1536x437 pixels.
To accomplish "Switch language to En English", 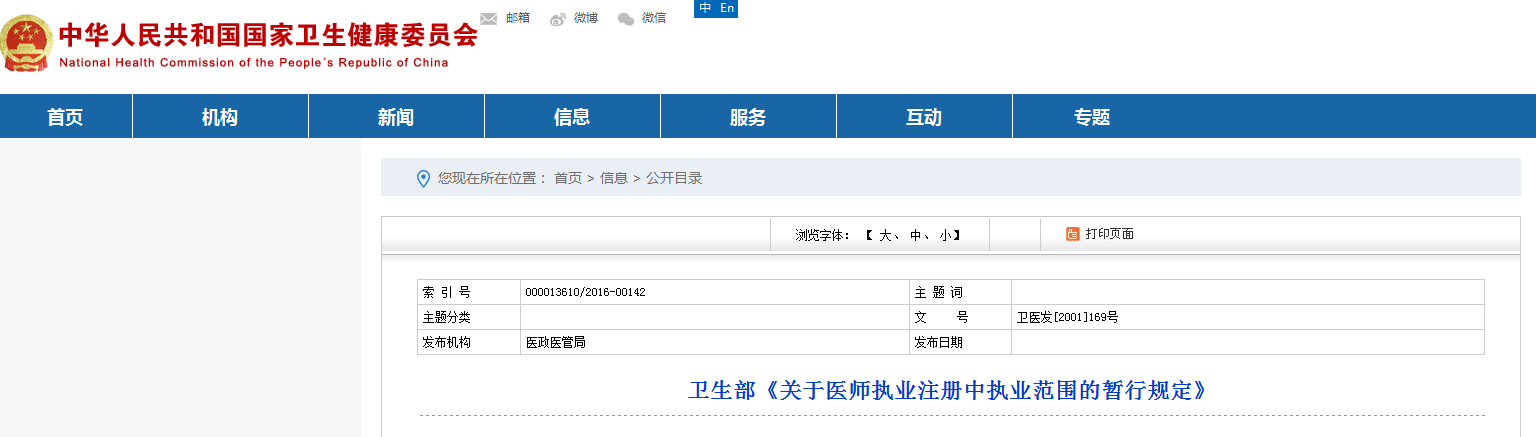I will click(727, 8).
